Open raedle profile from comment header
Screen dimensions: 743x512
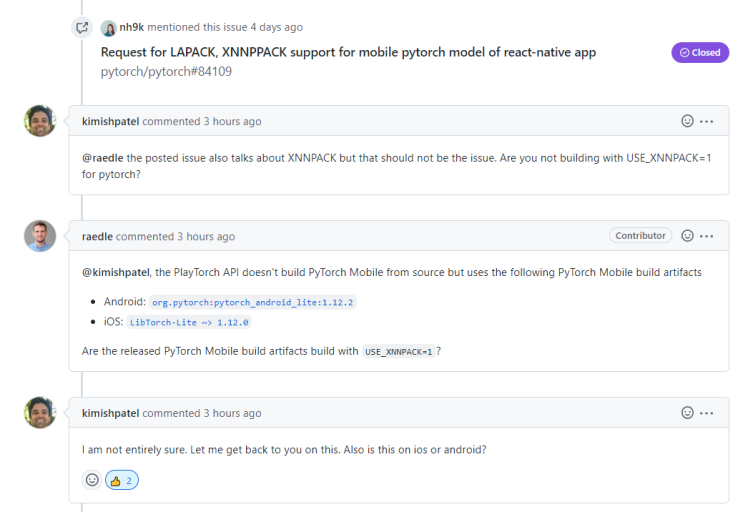pyautogui.click(x=97, y=236)
